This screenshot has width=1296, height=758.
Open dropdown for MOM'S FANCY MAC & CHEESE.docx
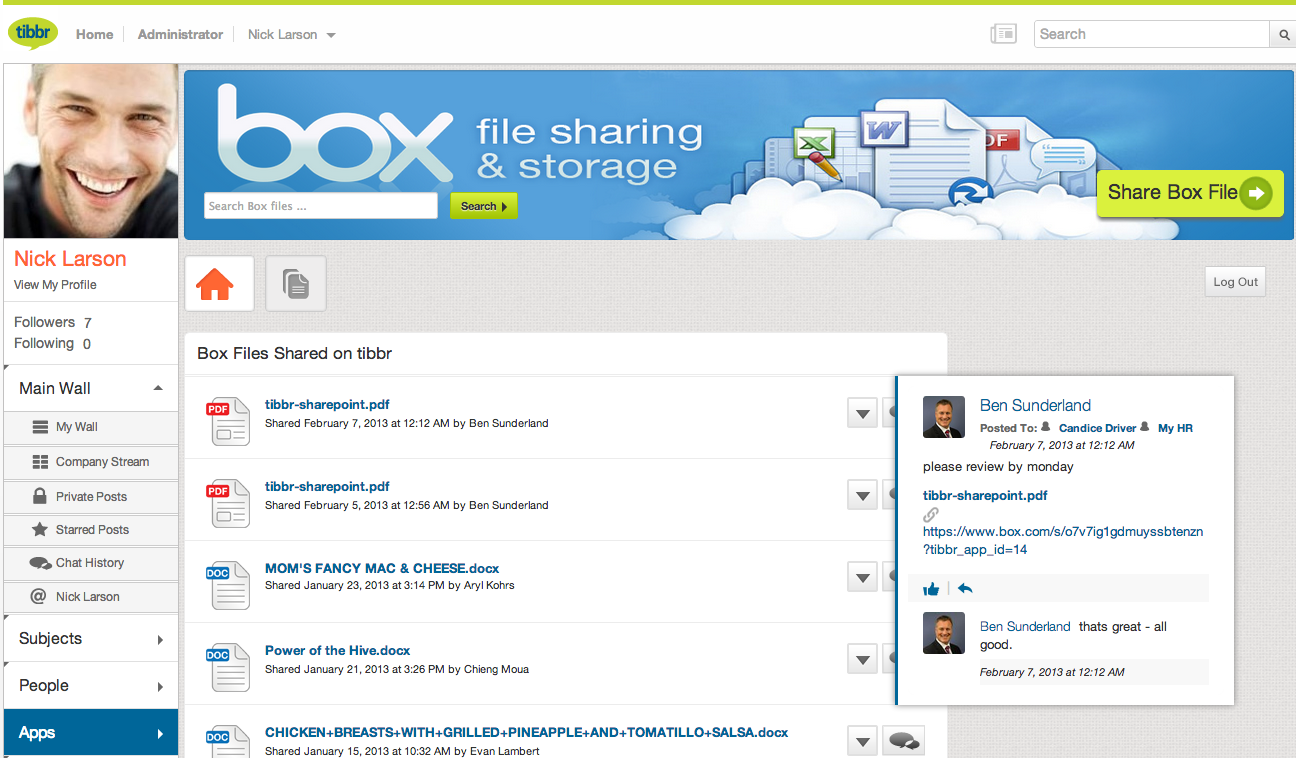tap(862, 576)
